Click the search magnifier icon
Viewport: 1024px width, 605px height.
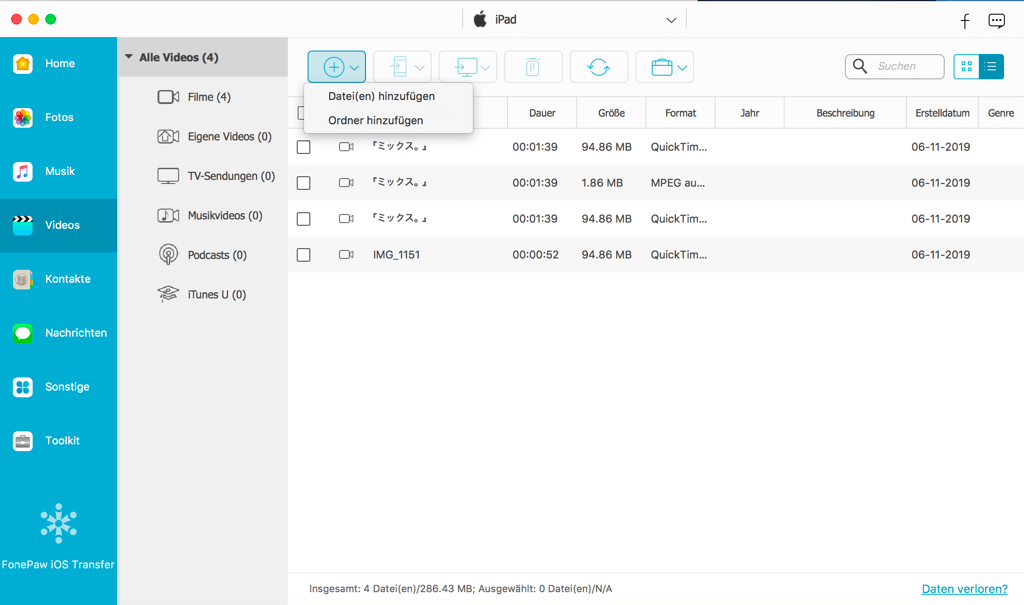coord(860,66)
